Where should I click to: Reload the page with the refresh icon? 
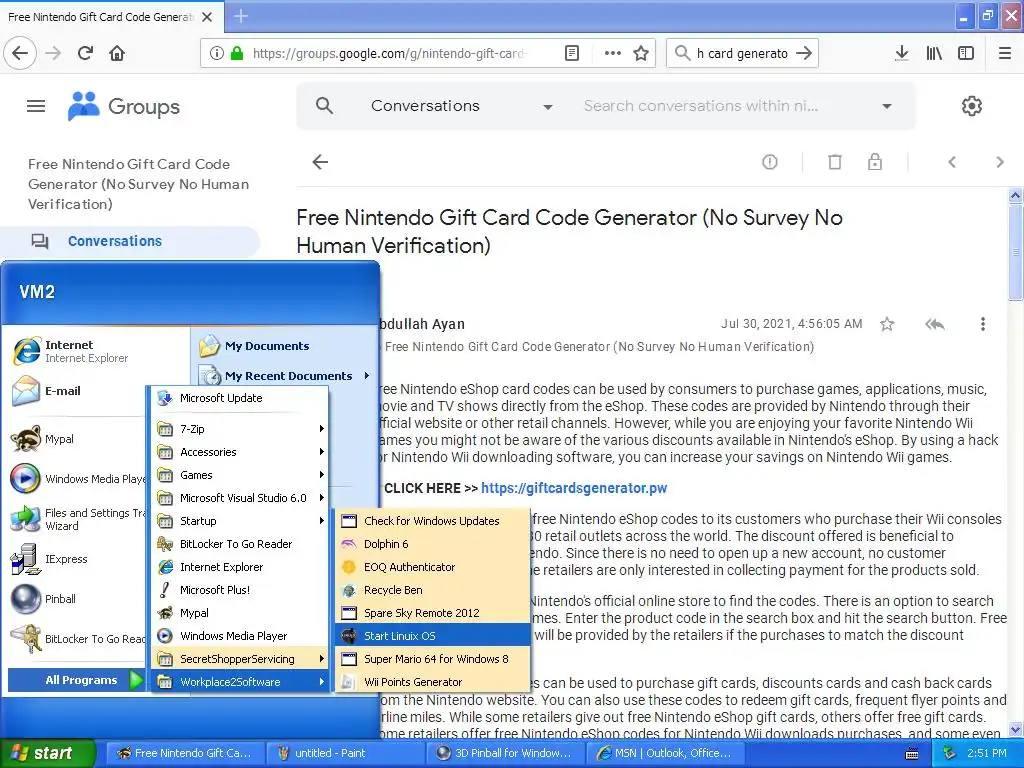tap(85, 53)
